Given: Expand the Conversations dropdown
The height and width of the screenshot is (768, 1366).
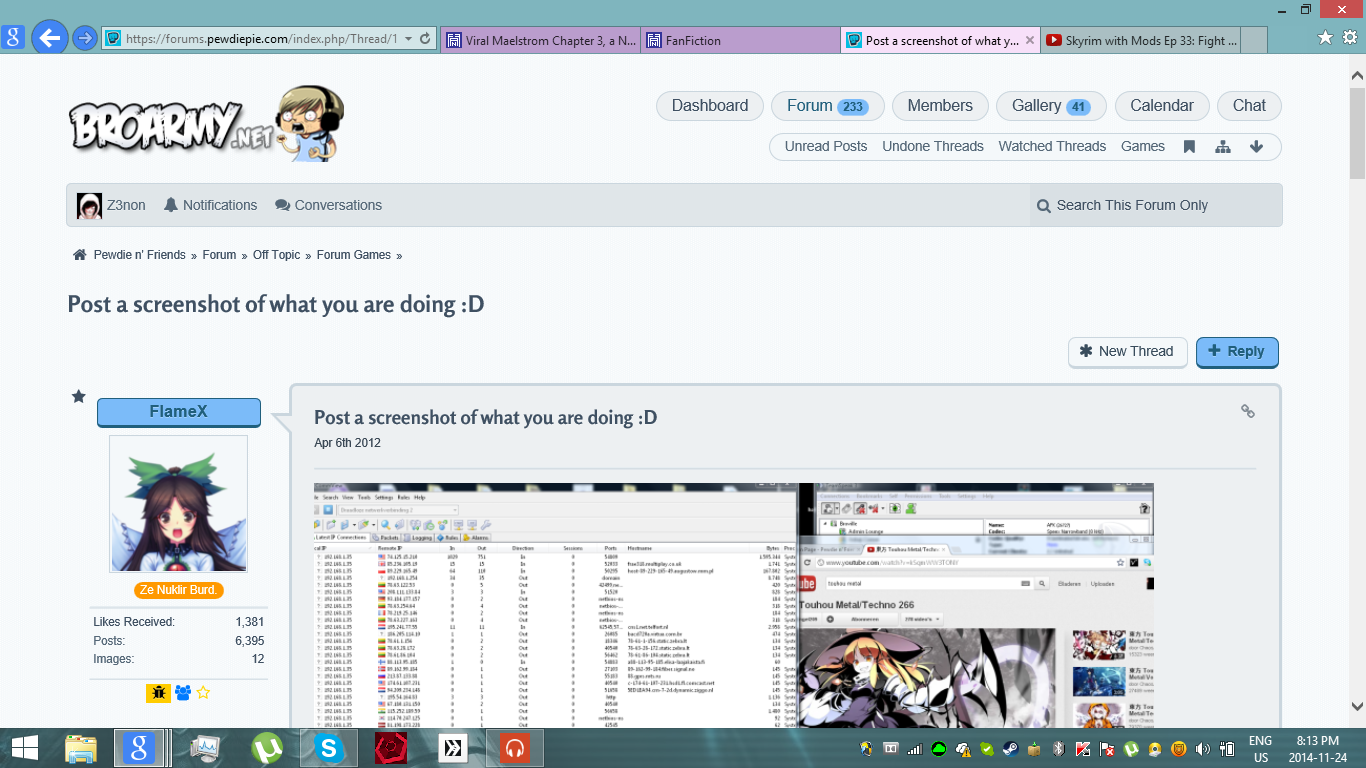Looking at the screenshot, I should click(x=328, y=205).
